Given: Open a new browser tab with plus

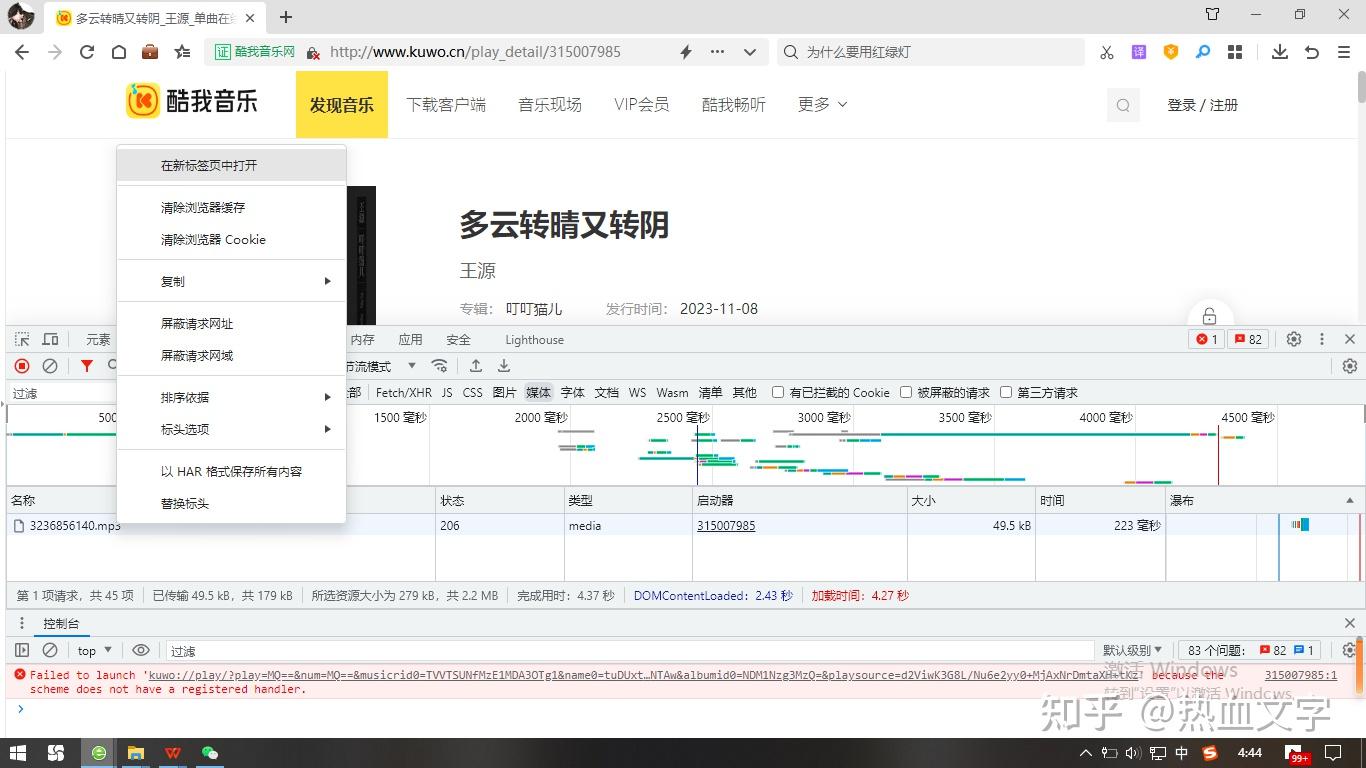Looking at the screenshot, I should [x=286, y=17].
